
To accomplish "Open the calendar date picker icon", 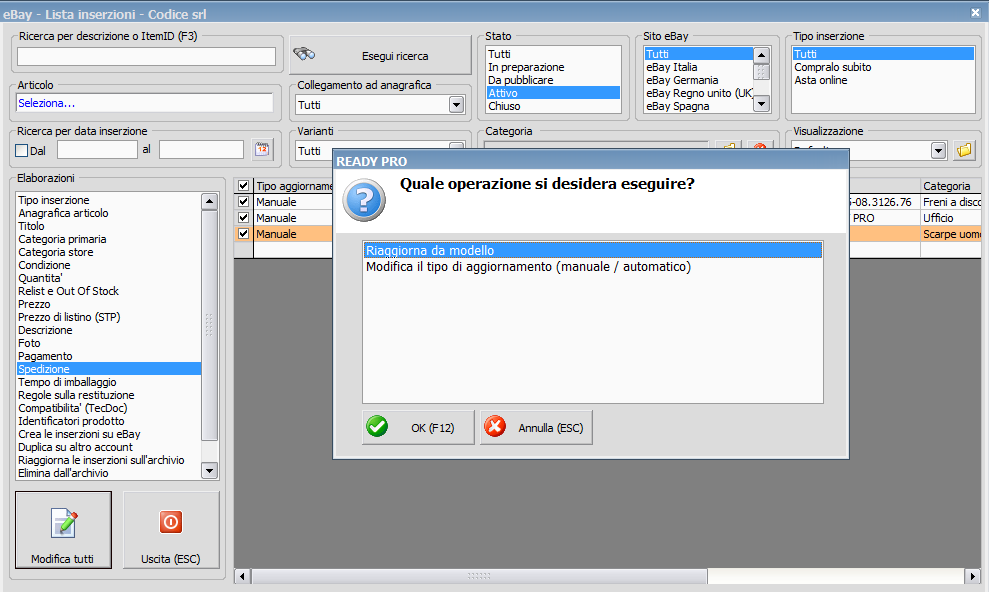I will [262, 149].
